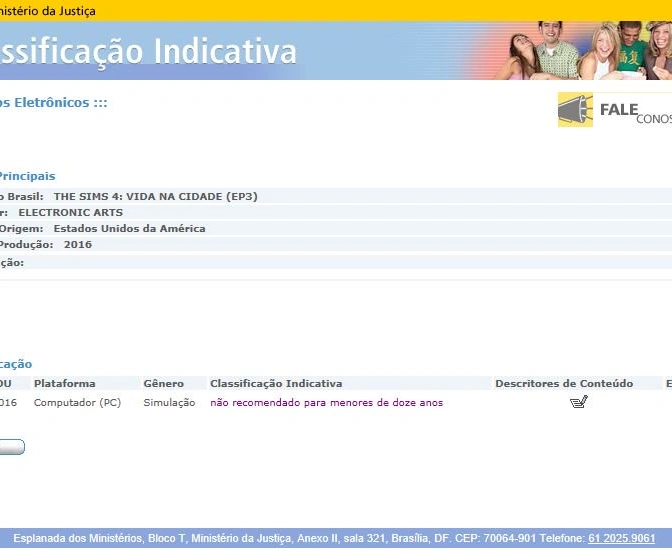Screen dimensions: 672x552
Task: Select 'Estados Unidos da América' origin text
Action: [x=129, y=229]
